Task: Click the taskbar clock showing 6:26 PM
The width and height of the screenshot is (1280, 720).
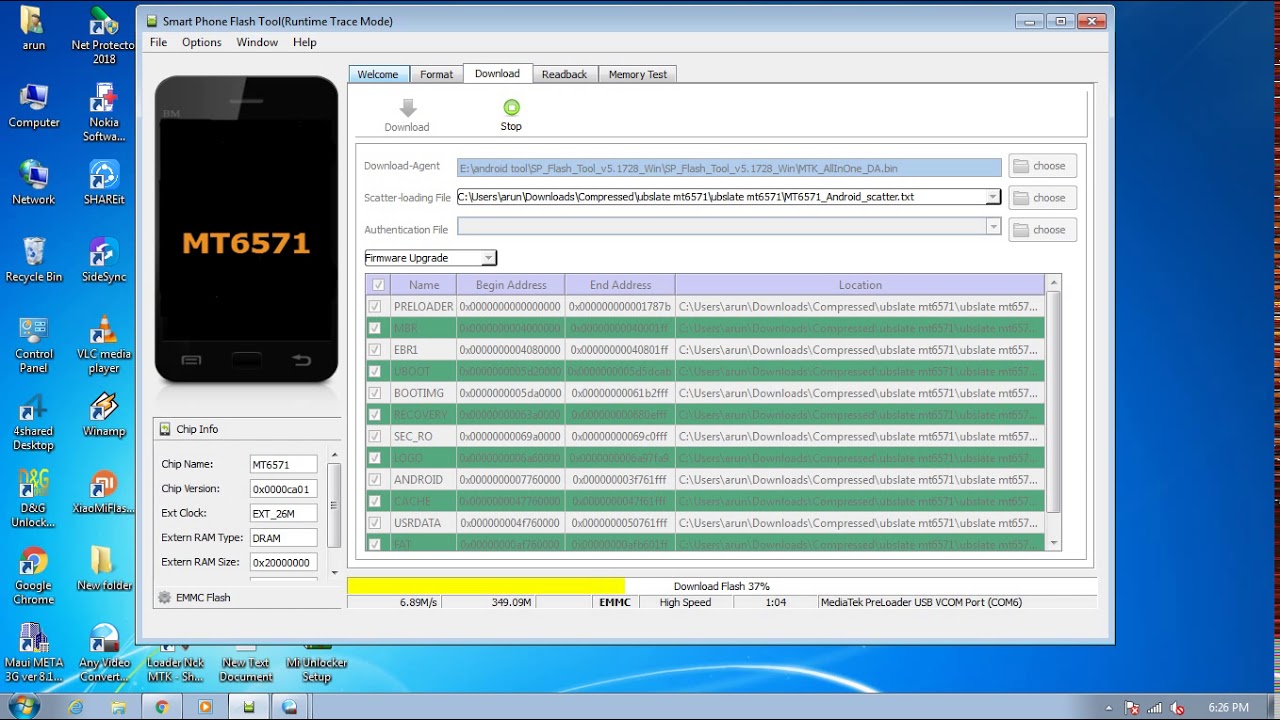Action: pyautogui.click(x=1228, y=708)
